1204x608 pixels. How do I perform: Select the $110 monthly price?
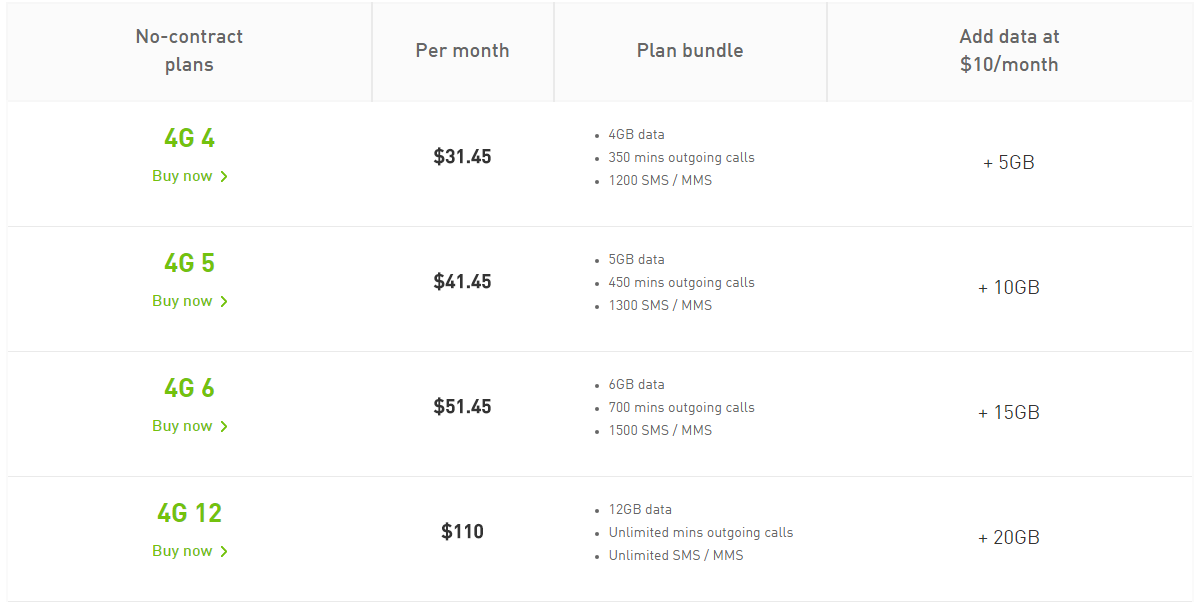click(462, 532)
